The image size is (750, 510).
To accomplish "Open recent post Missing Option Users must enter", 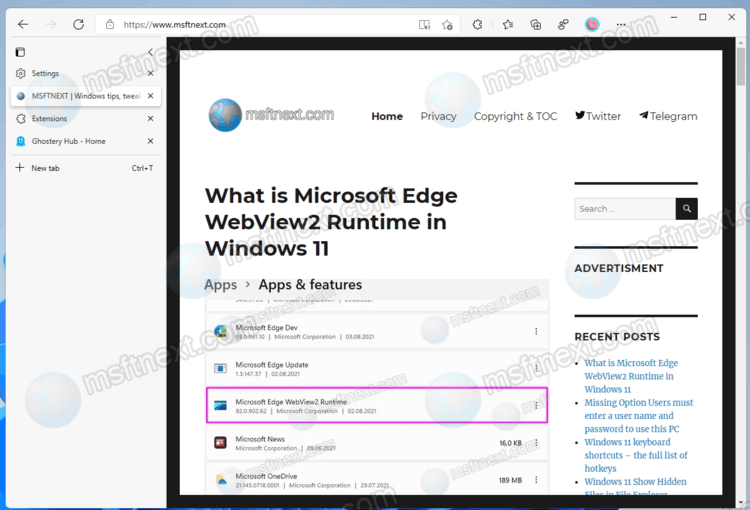I will click(639, 416).
